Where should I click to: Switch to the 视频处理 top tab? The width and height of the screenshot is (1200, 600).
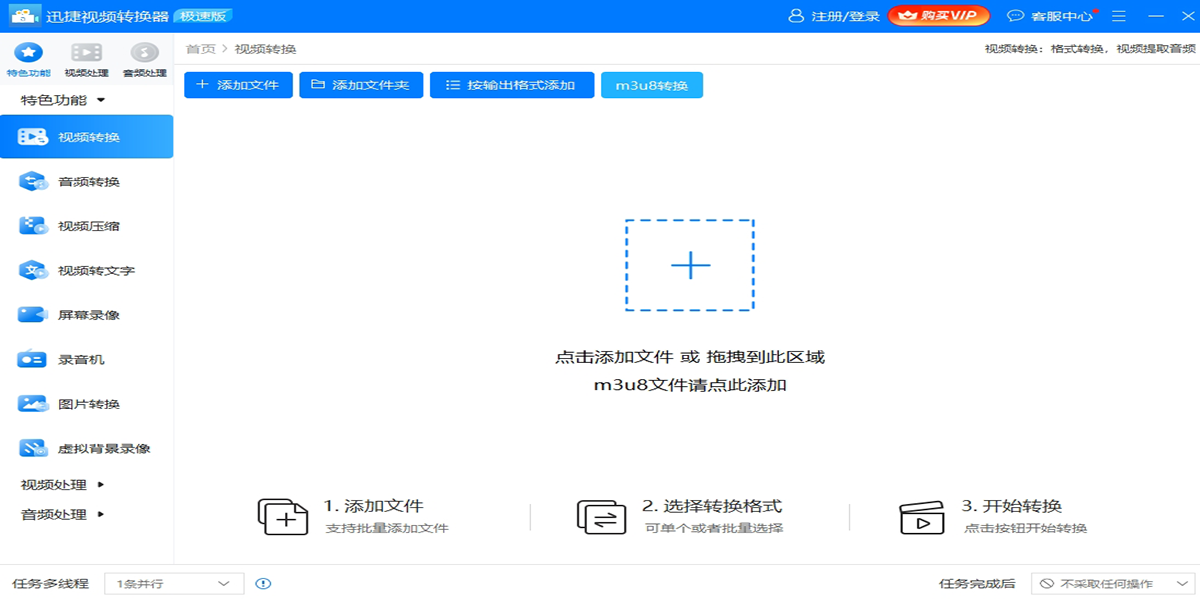click(86, 58)
